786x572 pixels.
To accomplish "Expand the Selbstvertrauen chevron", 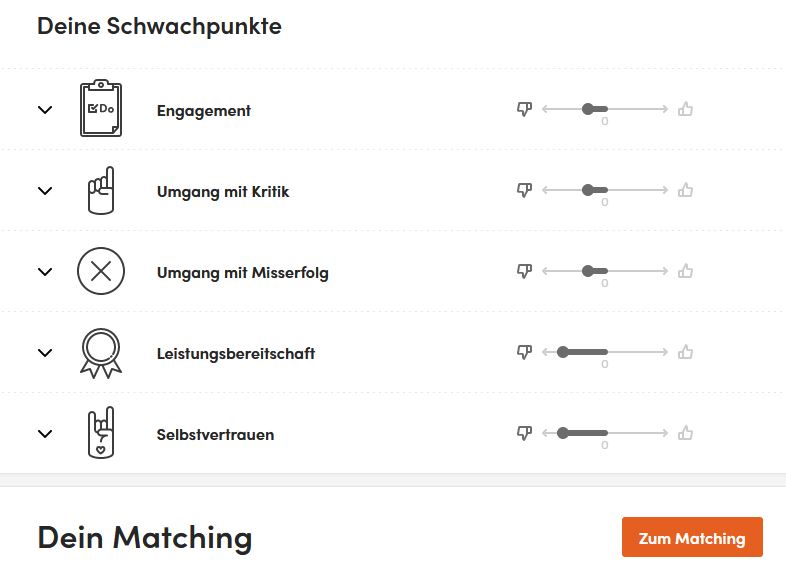I will 45,434.
